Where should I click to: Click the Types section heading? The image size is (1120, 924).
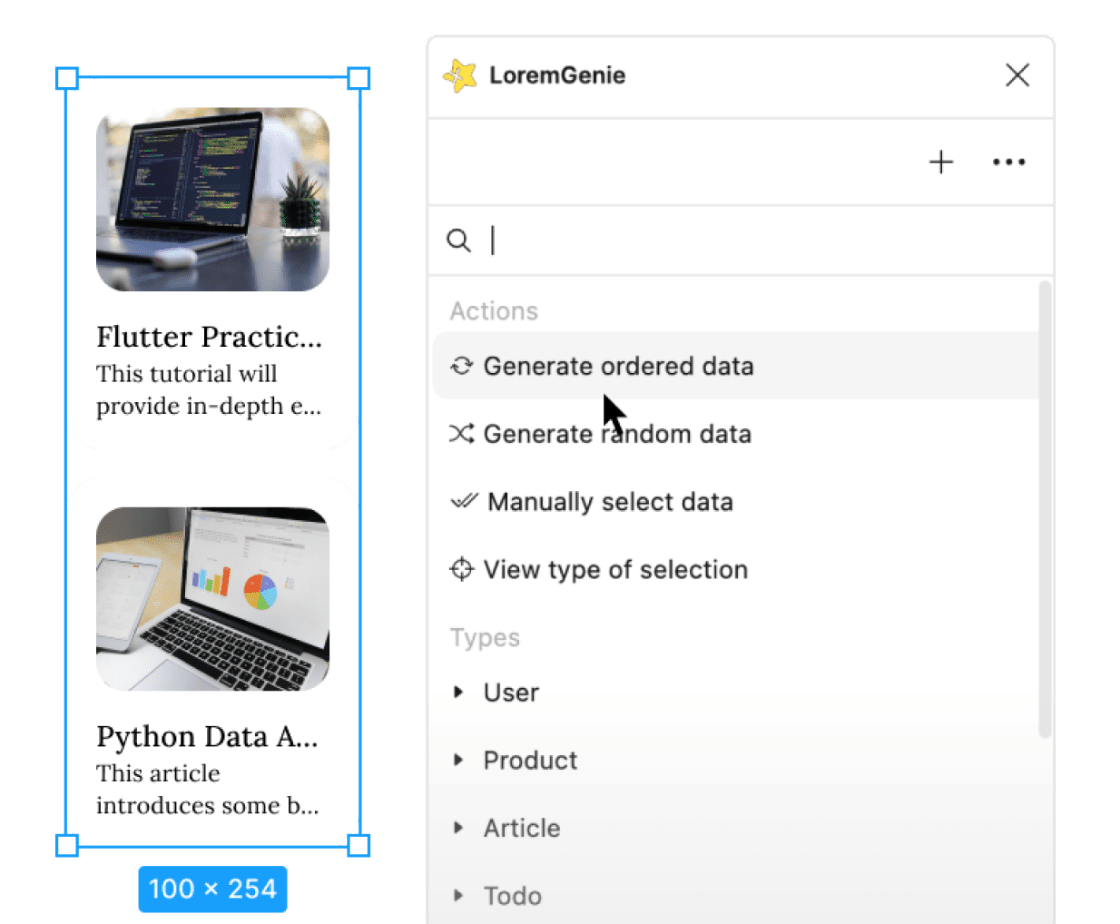pos(485,638)
